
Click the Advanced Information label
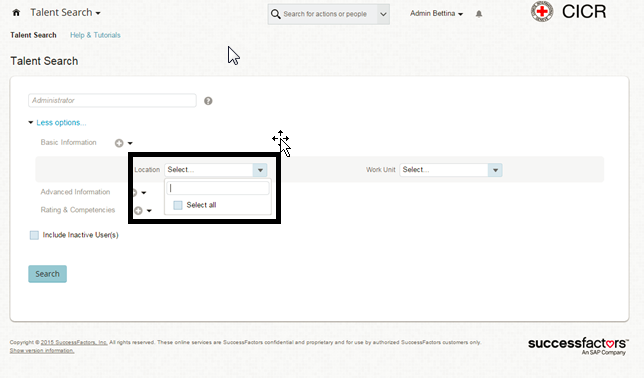click(75, 192)
